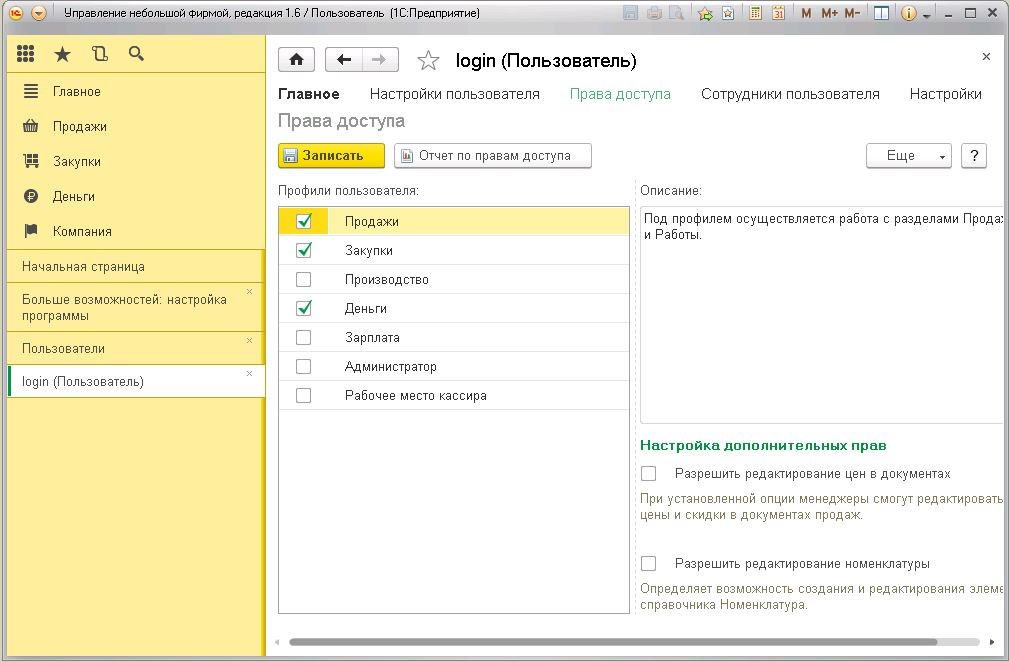Uncheck the Деньги profile checkbox
This screenshot has height=662, width=1009.
304,308
